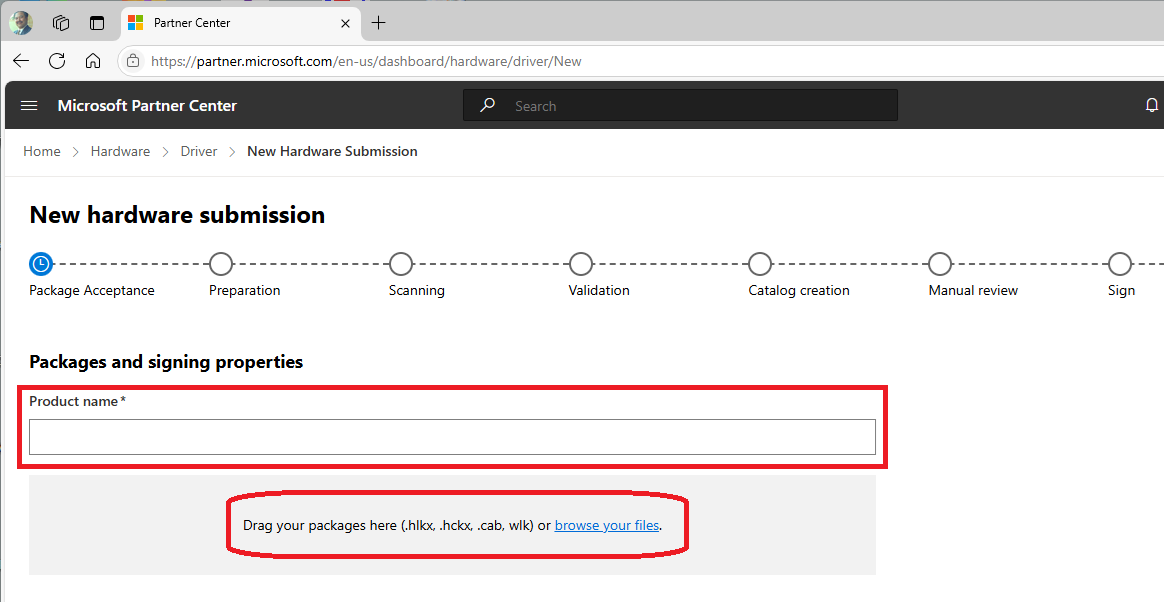Open the browser profile avatar

(21, 22)
